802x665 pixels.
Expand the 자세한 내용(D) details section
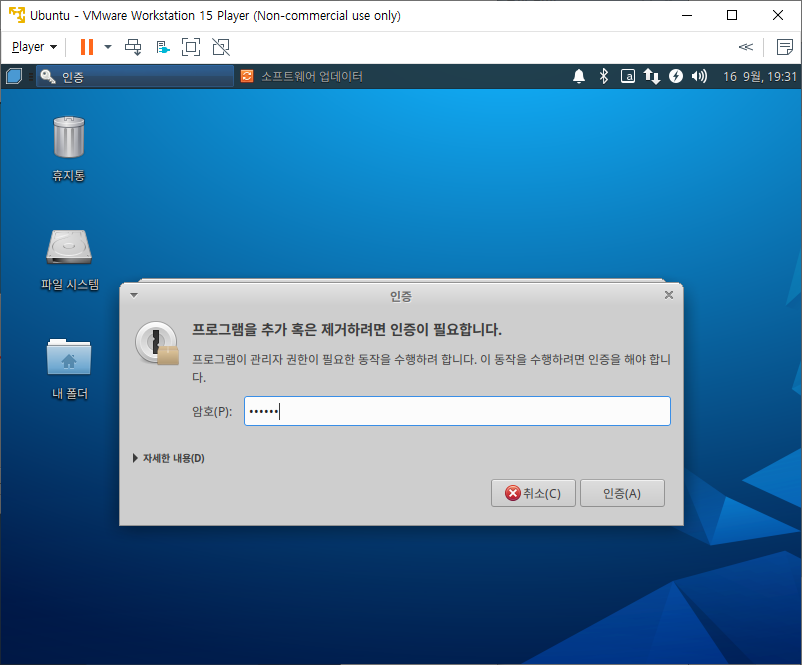point(168,458)
